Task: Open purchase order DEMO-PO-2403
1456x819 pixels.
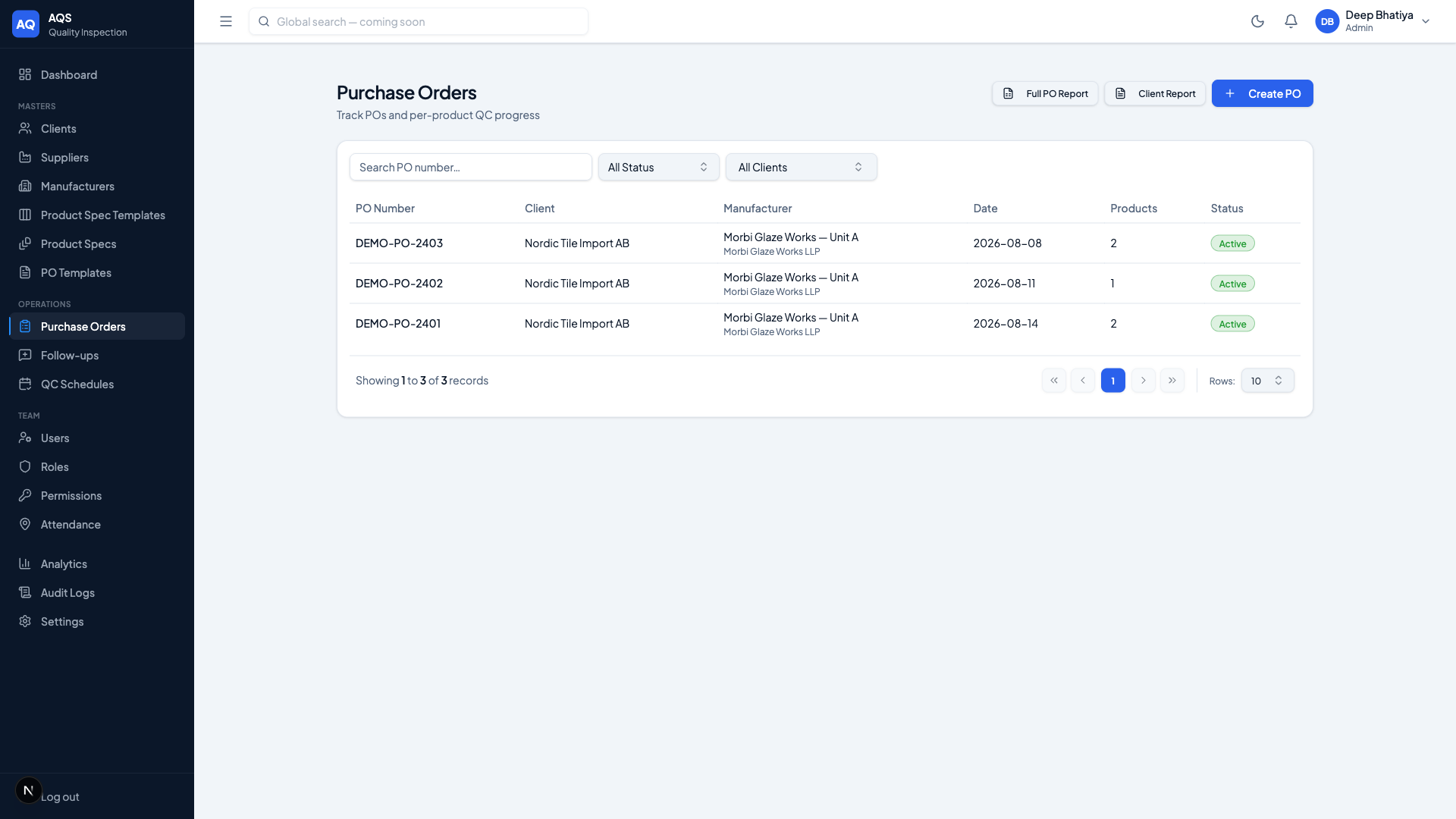Action: [x=399, y=243]
